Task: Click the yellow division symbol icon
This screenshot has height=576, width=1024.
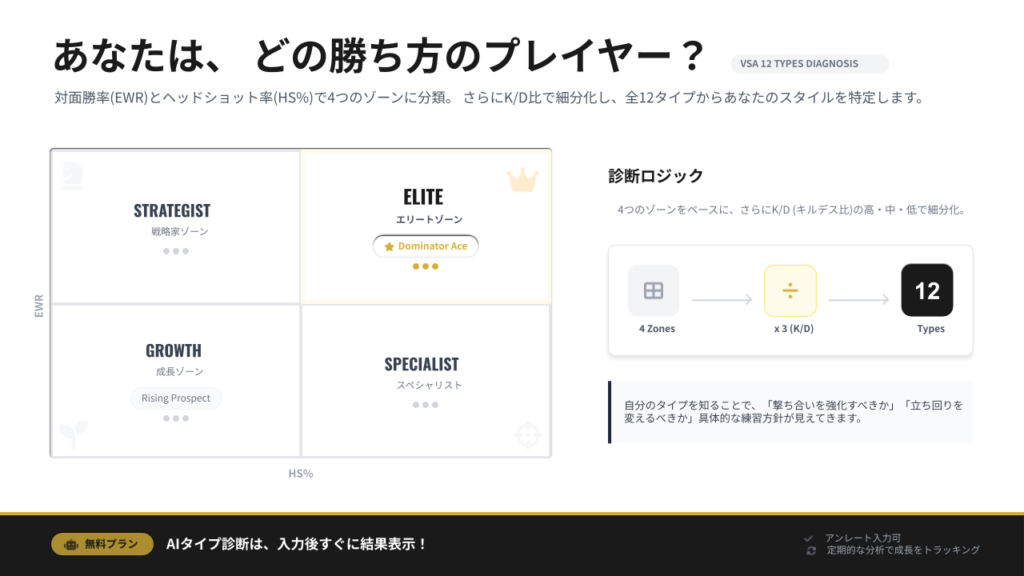Action: pyautogui.click(x=790, y=291)
